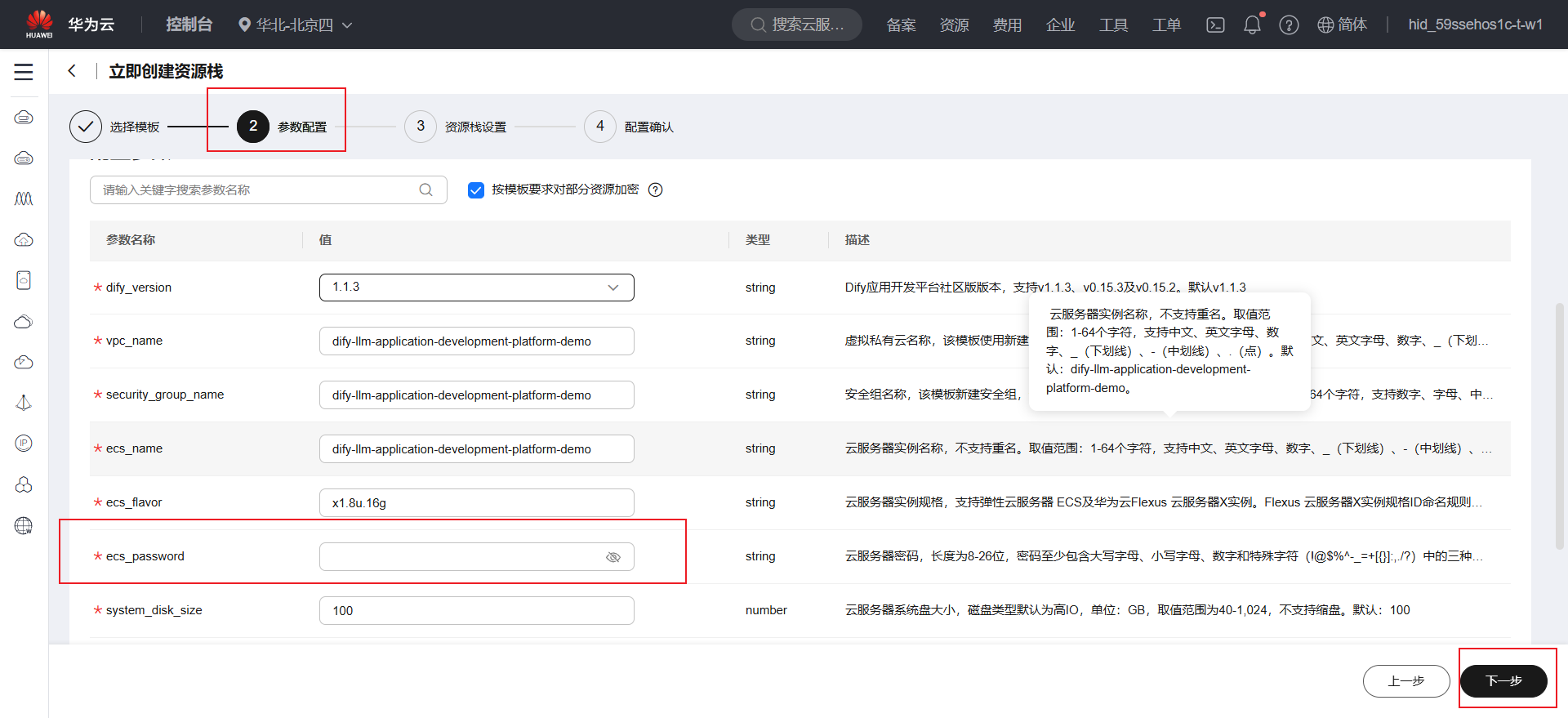Click the vpc_name value field
1568x718 pixels.
coord(477,341)
